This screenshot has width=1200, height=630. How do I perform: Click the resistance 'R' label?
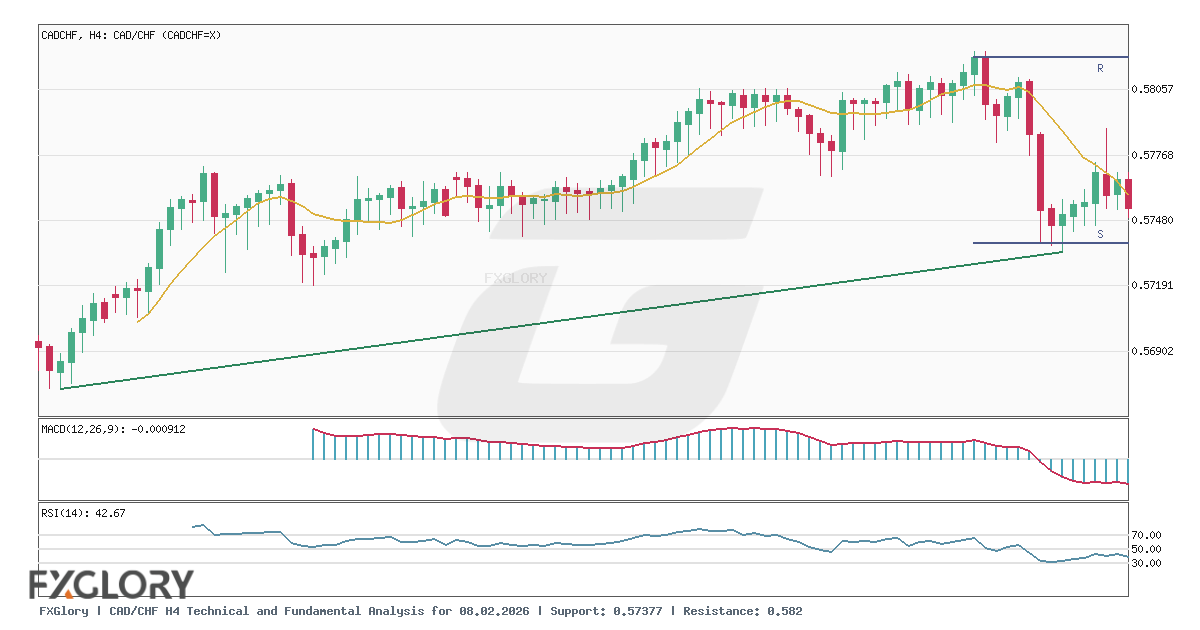[1100, 68]
